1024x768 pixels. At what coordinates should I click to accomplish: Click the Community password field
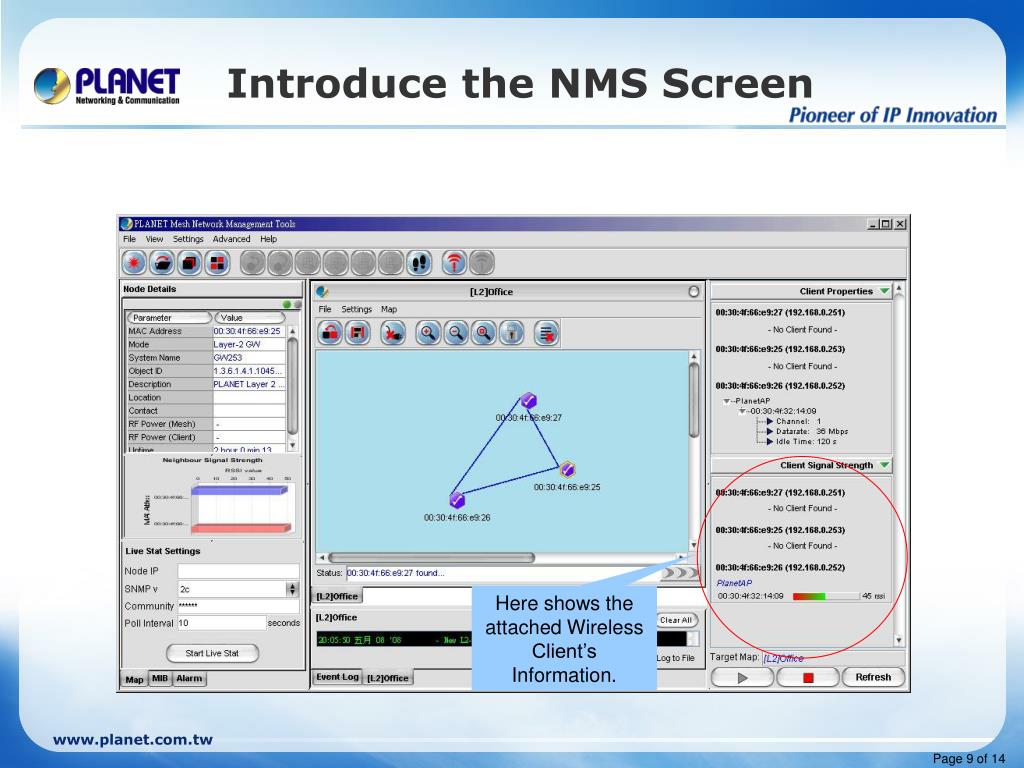tap(238, 606)
